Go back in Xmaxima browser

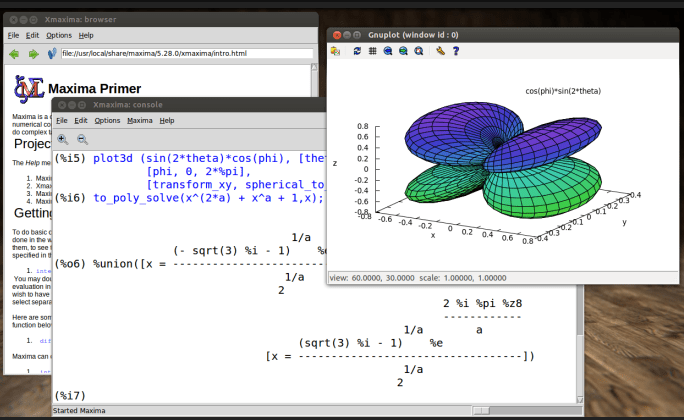pyautogui.click(x=14, y=54)
